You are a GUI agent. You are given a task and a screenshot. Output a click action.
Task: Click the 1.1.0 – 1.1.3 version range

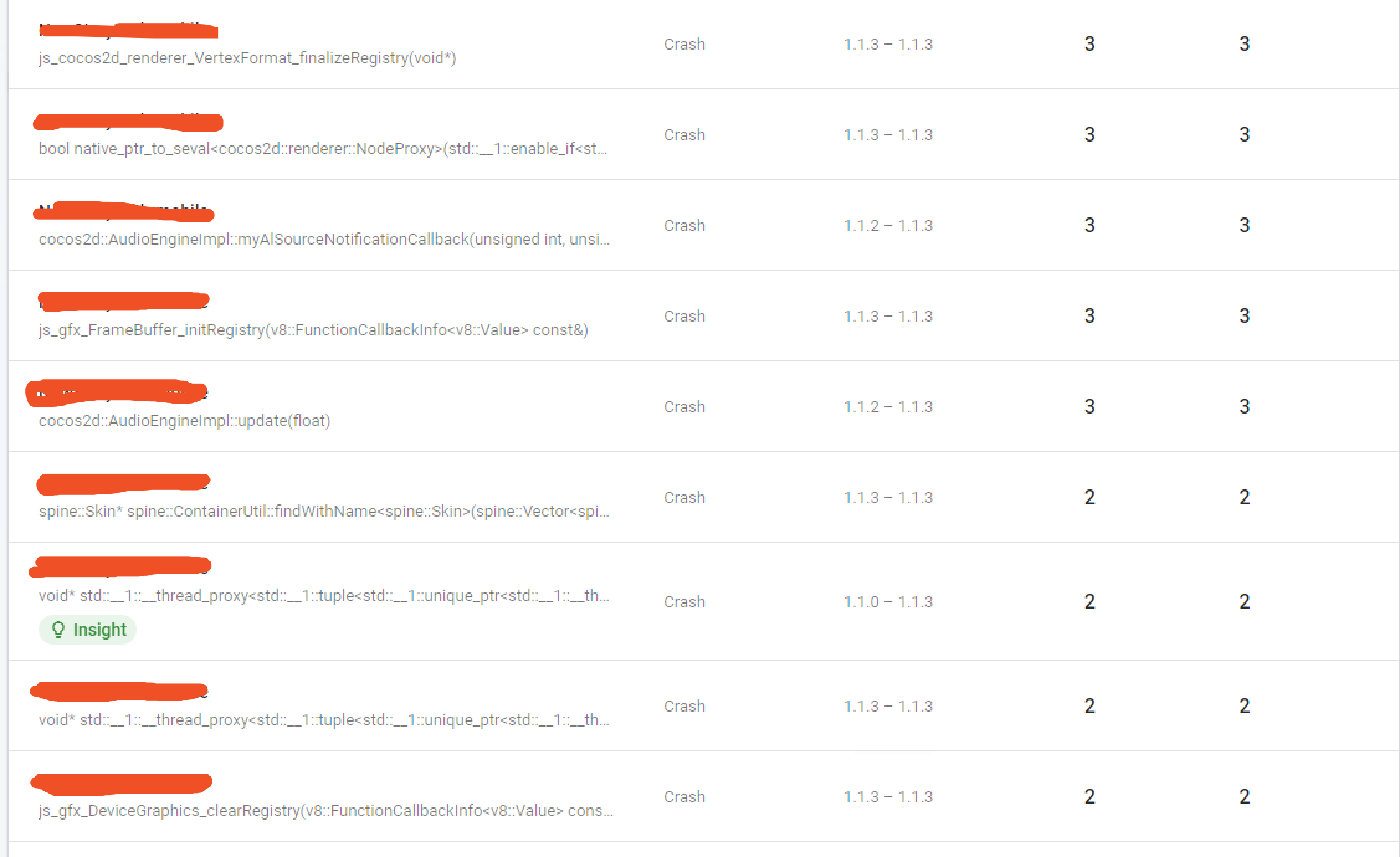pos(888,602)
